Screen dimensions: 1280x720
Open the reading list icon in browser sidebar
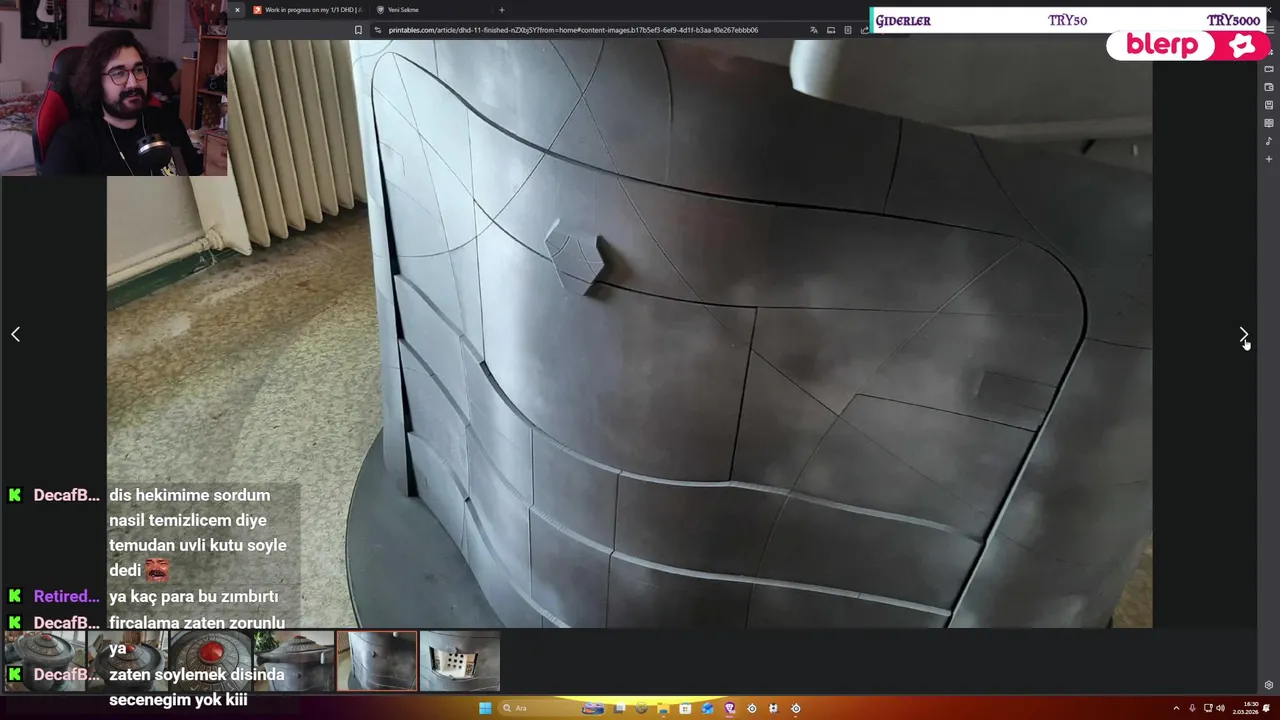point(1269,123)
